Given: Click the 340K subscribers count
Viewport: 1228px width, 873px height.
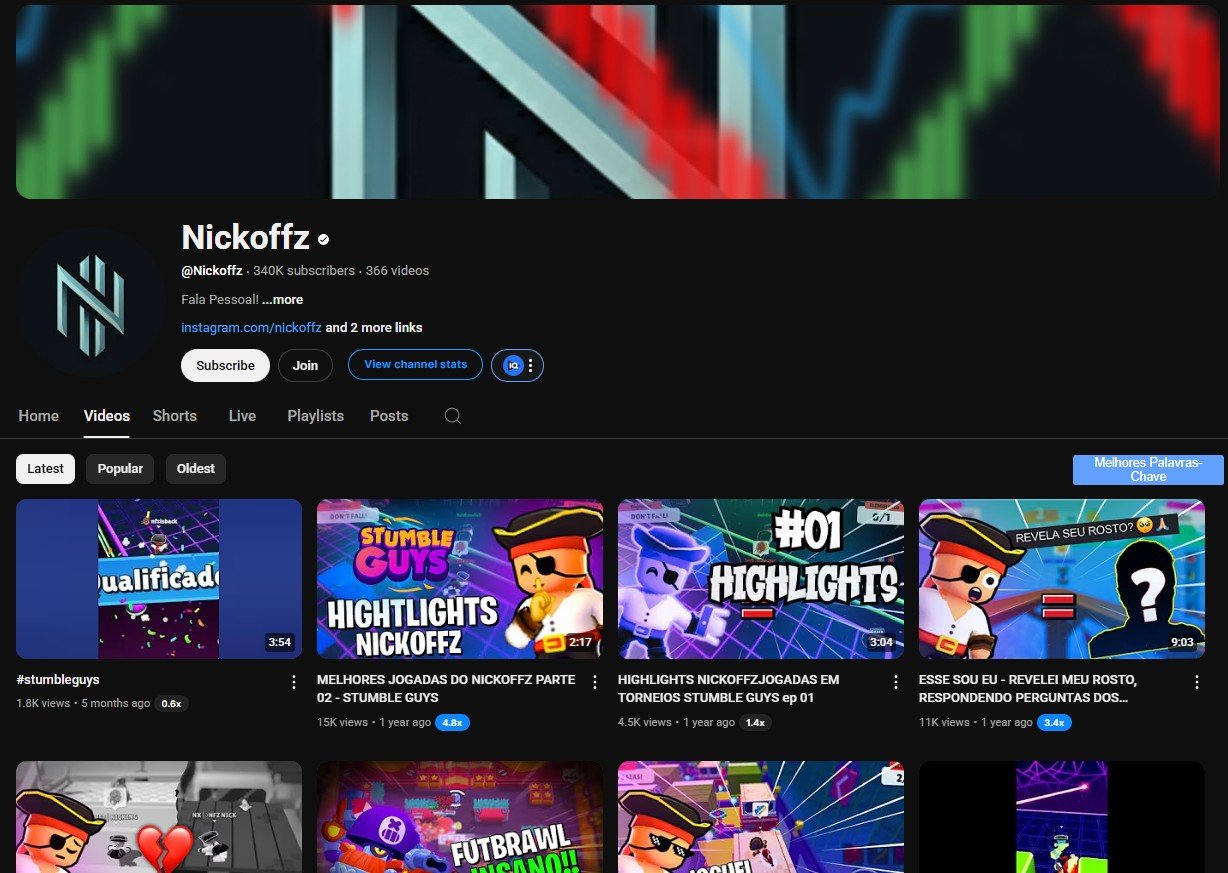Looking at the screenshot, I should (x=304, y=271).
